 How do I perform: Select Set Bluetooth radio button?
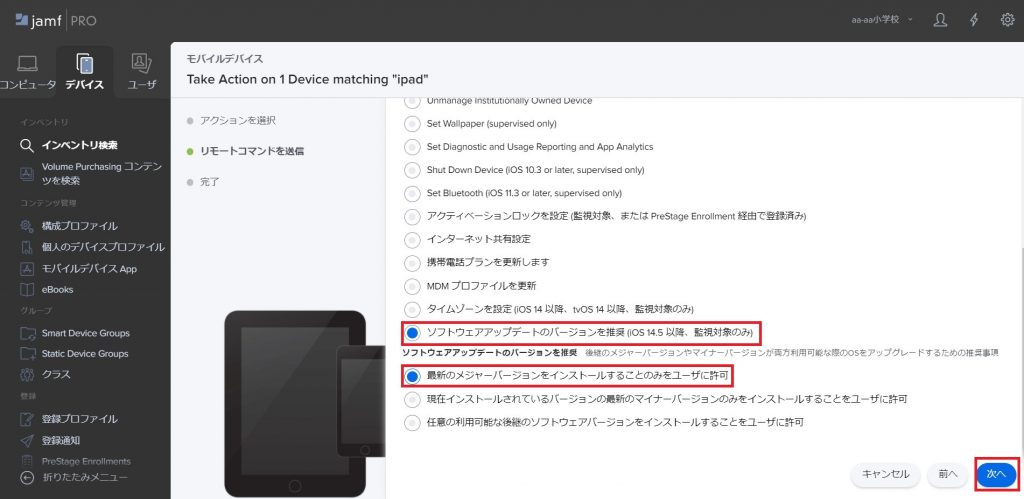point(412,193)
